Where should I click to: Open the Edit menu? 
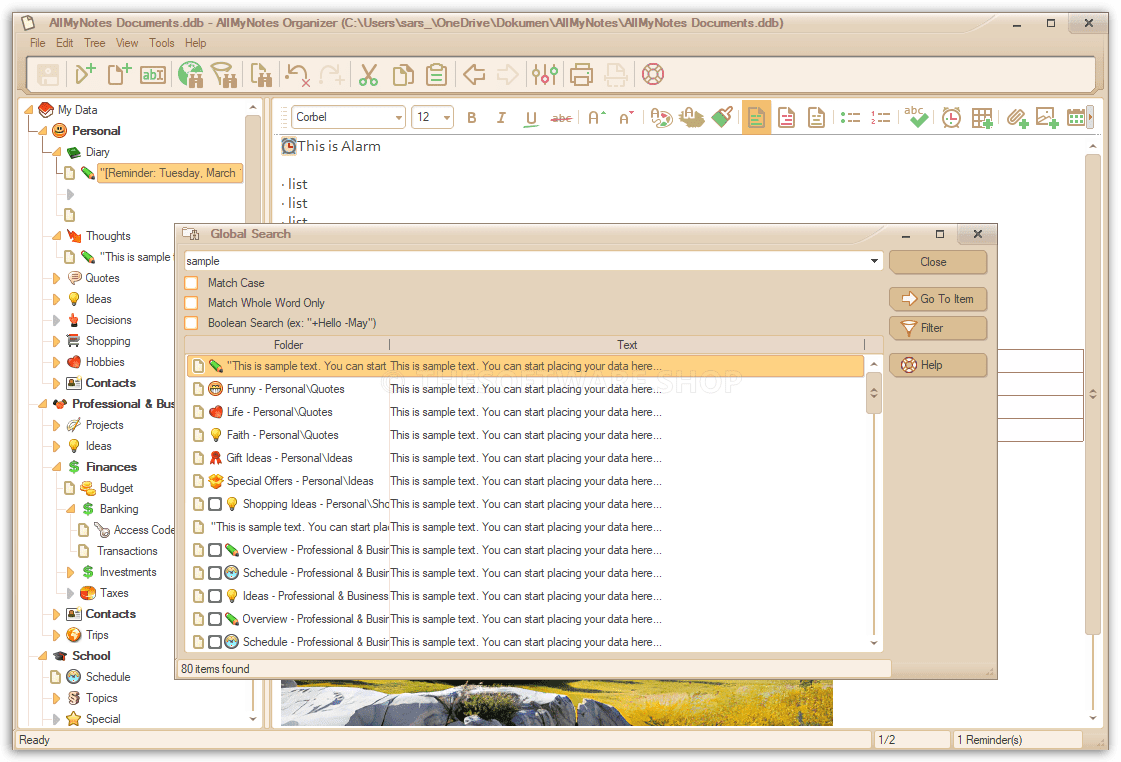coord(64,43)
